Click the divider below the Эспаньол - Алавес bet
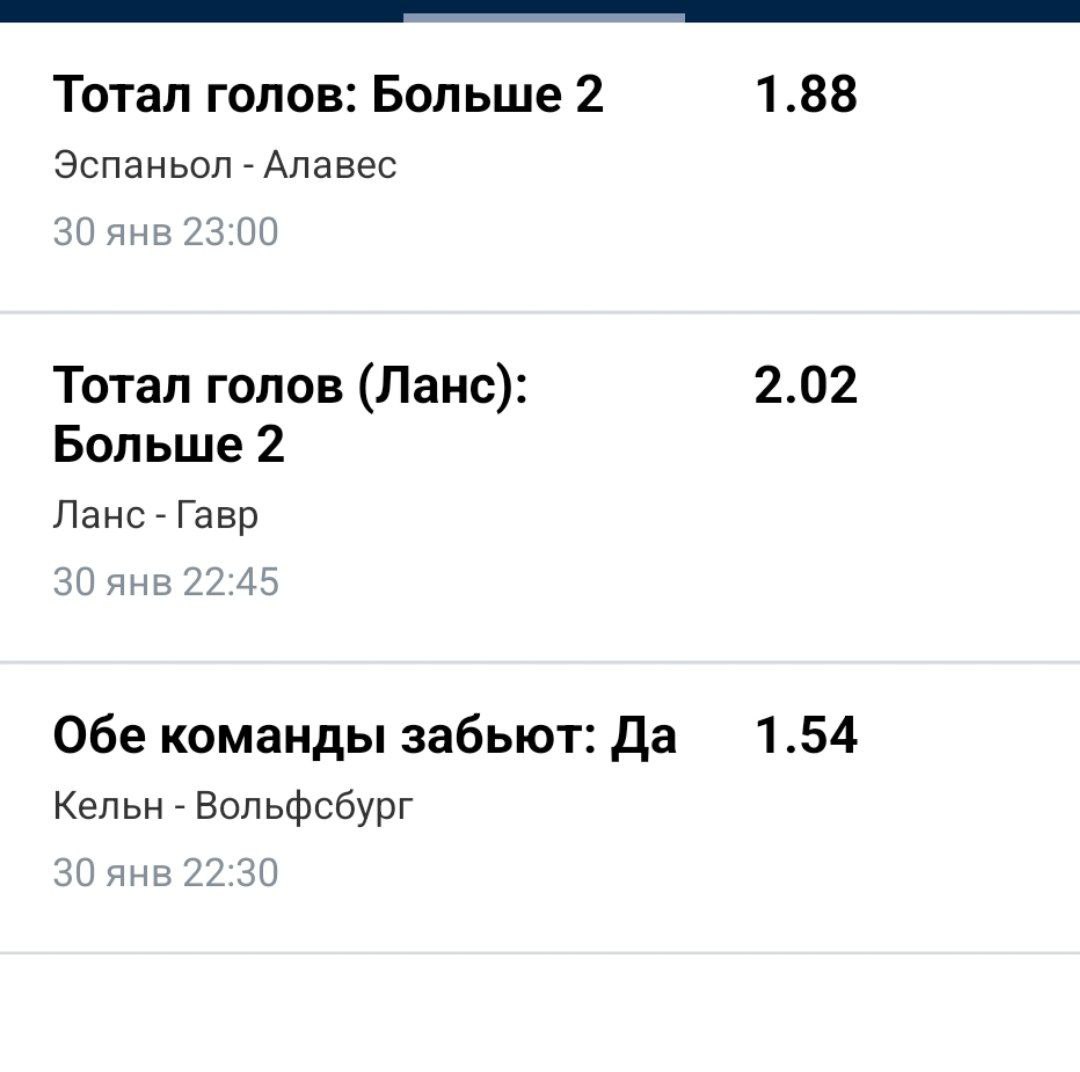Screen dimensions: 1080x1072 (x=540, y=312)
